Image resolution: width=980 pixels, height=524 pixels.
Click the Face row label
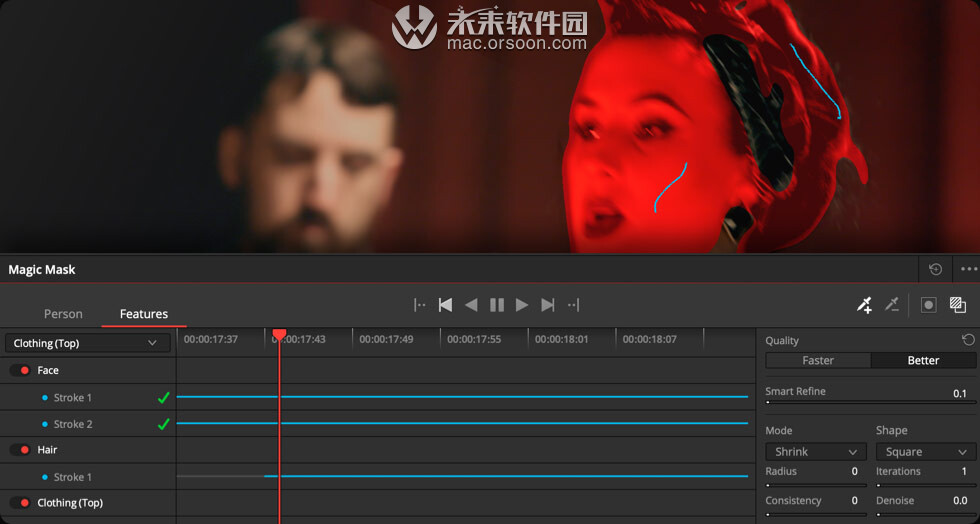tap(48, 371)
